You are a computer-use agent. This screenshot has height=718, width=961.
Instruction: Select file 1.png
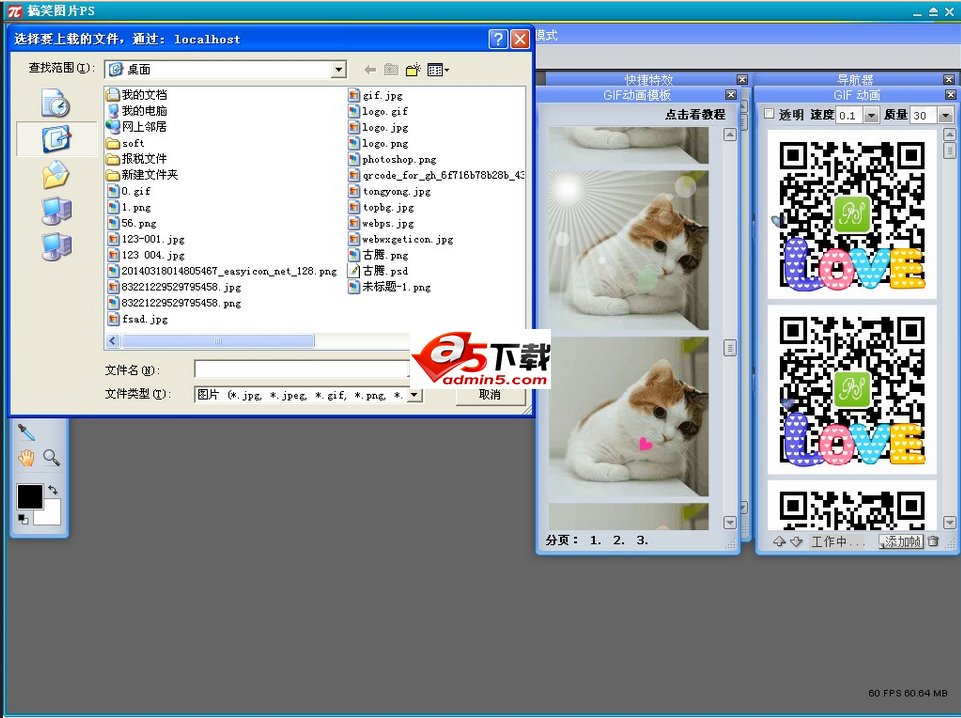point(129,207)
